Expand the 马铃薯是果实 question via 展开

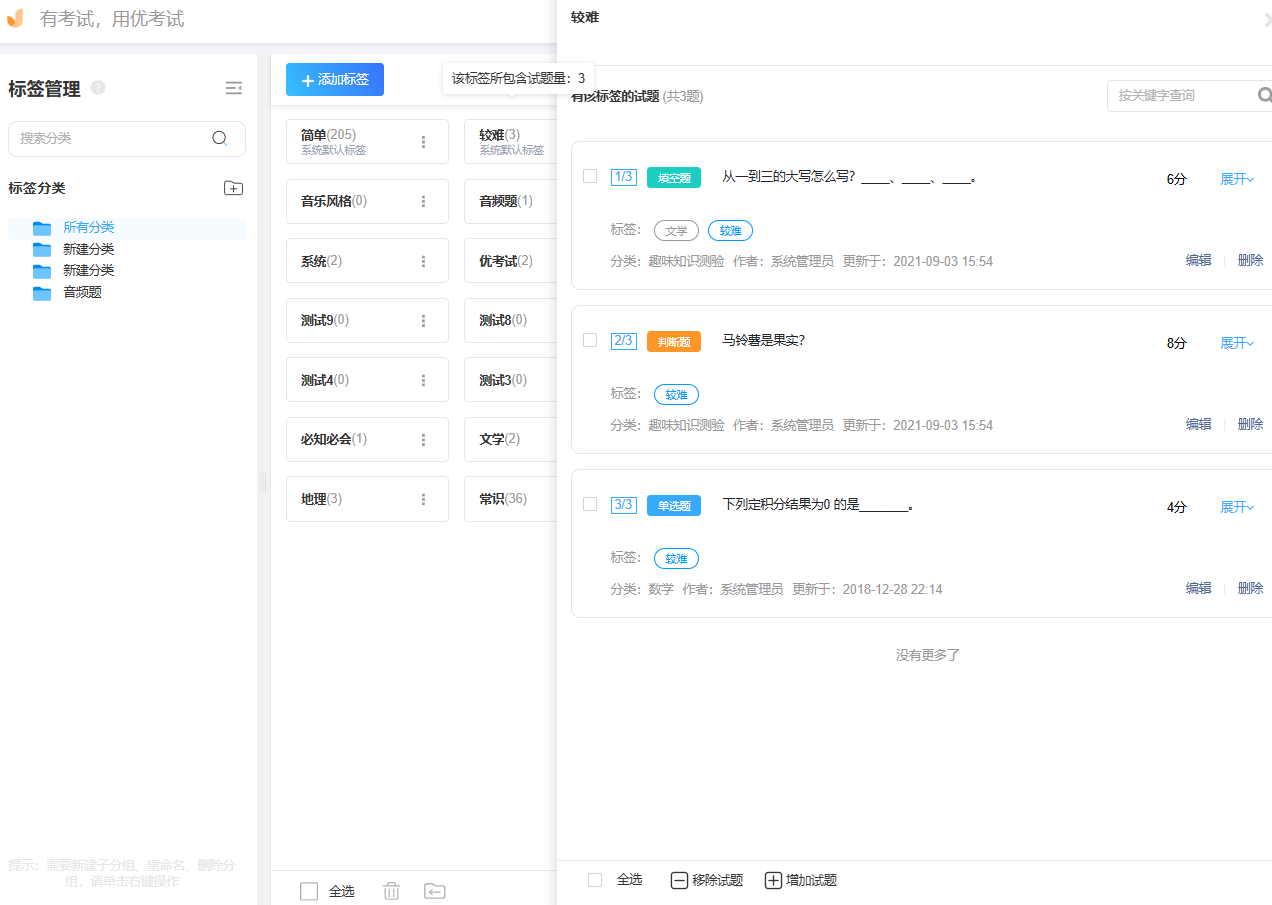[x=1237, y=342]
